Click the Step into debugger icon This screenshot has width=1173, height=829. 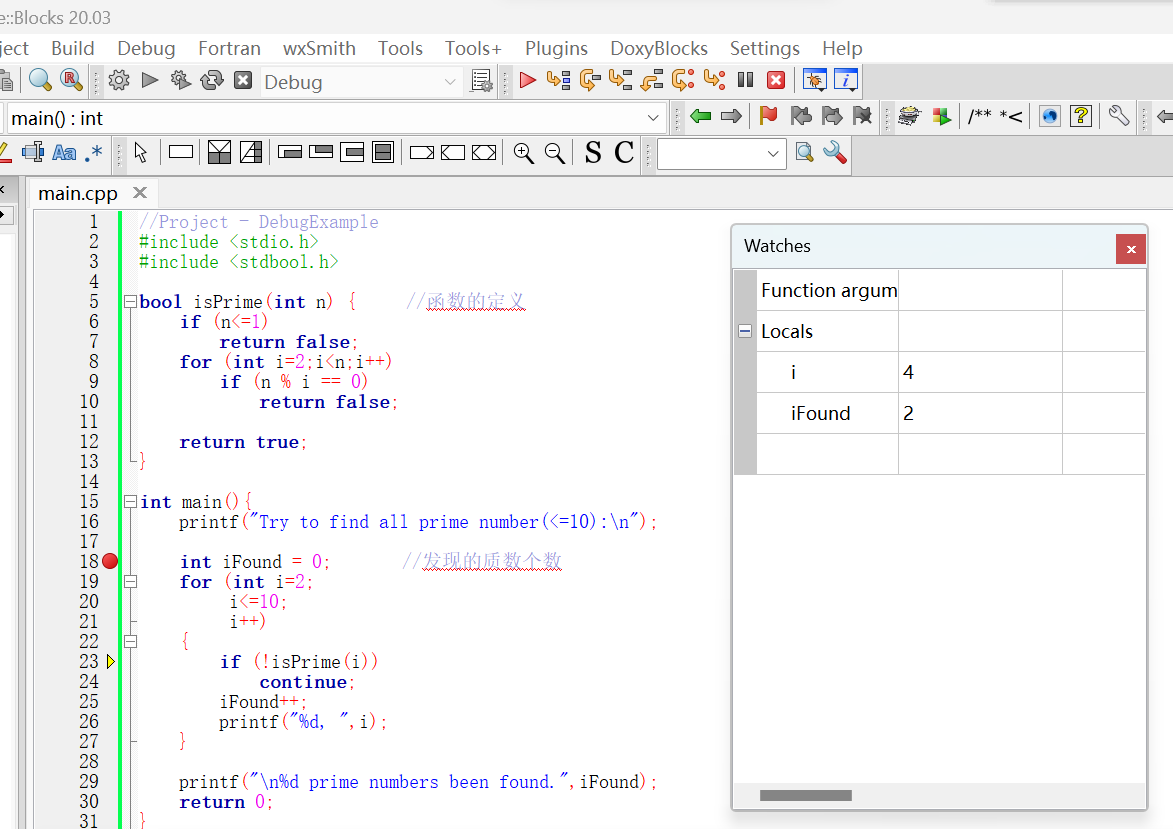(x=620, y=80)
